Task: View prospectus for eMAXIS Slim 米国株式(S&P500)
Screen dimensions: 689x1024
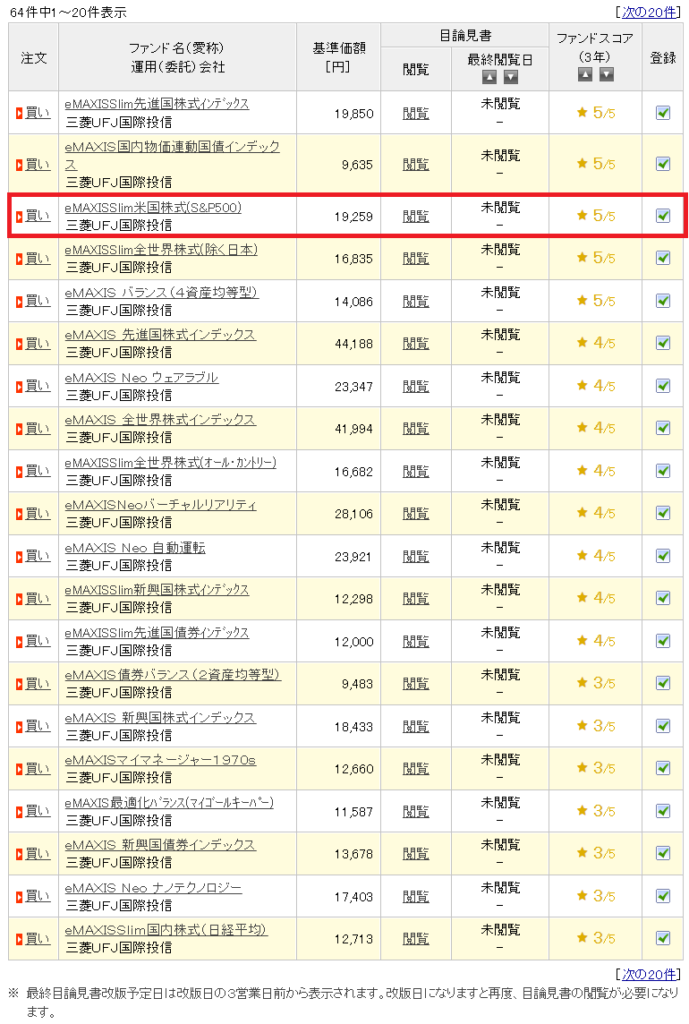Action: pyautogui.click(x=416, y=216)
